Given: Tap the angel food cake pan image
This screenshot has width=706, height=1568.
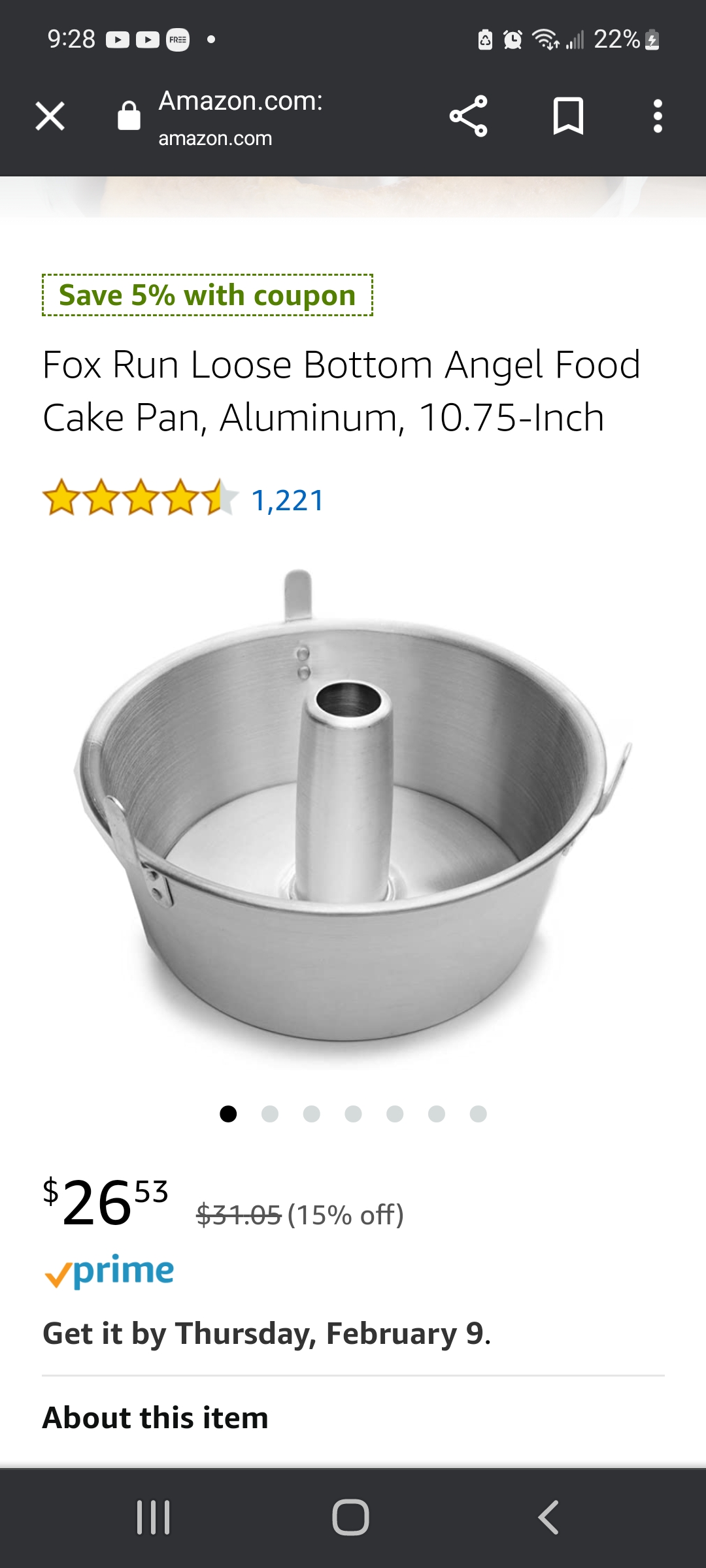Looking at the screenshot, I should click(353, 813).
